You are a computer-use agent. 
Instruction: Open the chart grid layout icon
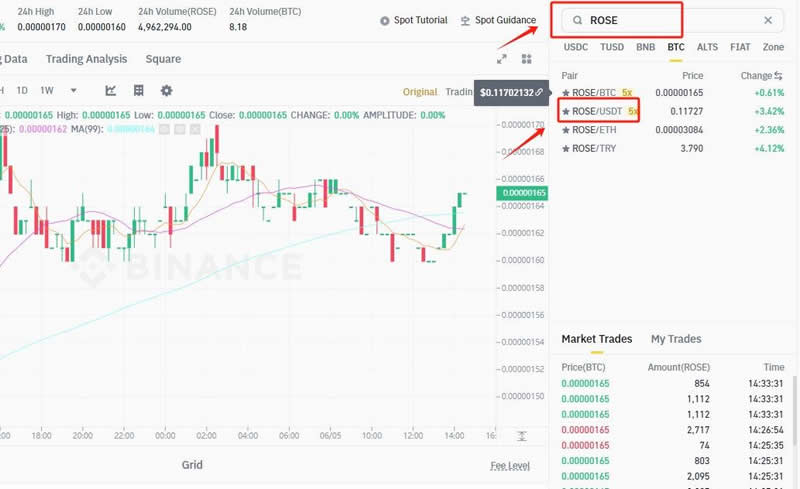tap(139, 91)
